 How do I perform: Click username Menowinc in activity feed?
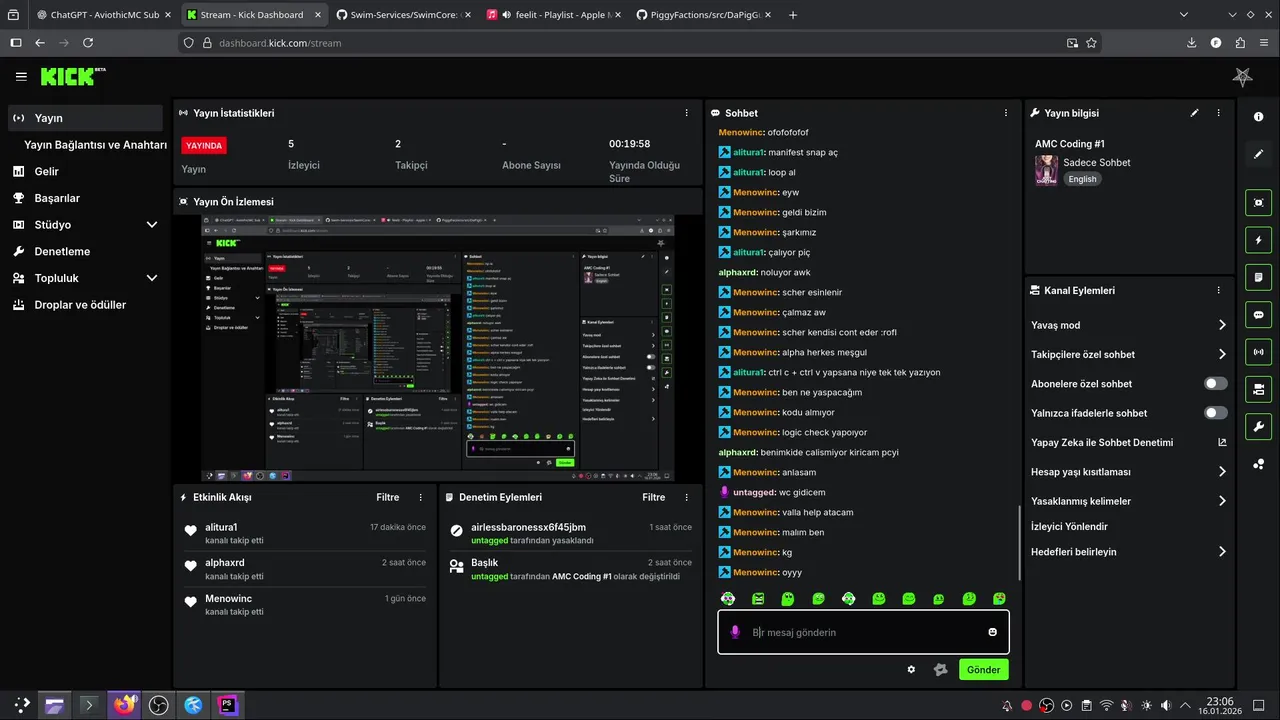coord(228,598)
